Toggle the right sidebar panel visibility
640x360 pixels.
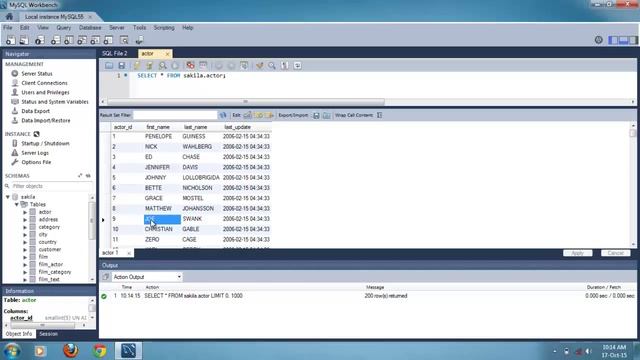tap(633, 40)
